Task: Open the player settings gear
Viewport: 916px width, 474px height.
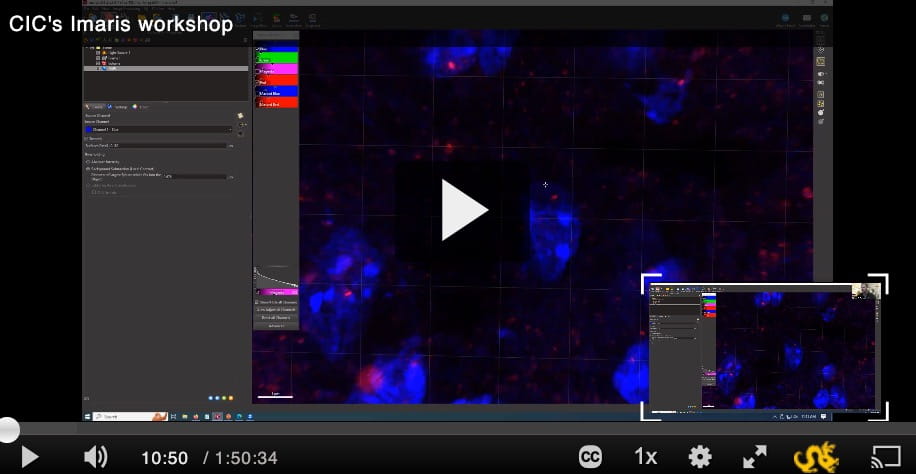Action: (x=700, y=457)
